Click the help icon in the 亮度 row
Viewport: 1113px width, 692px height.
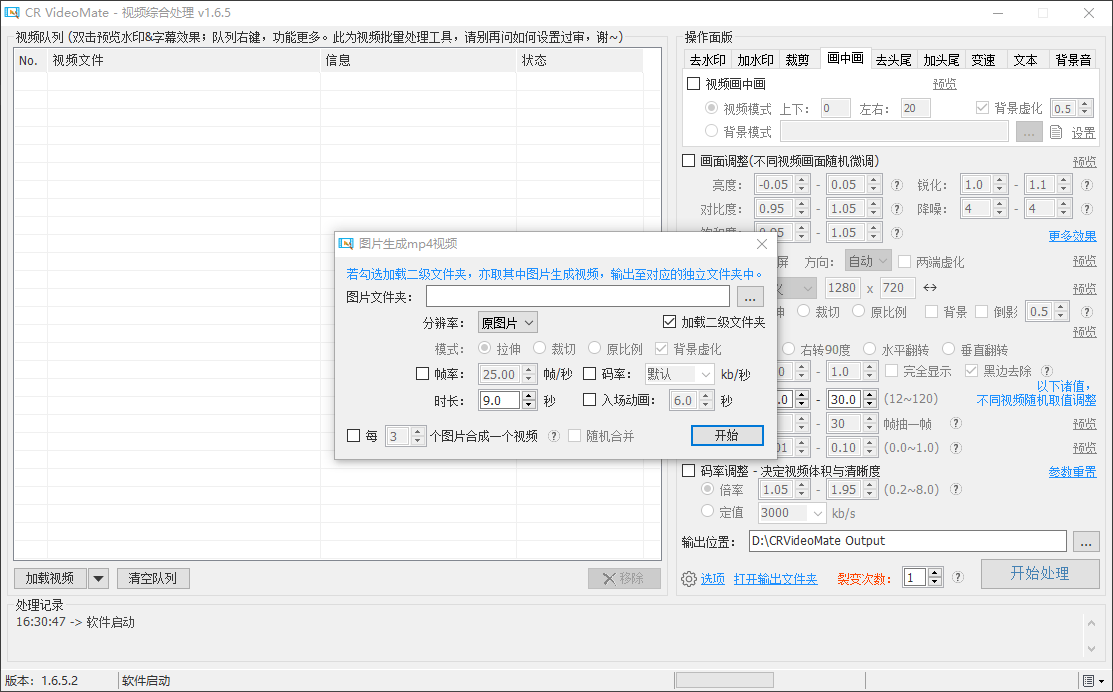pyautogui.click(x=897, y=185)
